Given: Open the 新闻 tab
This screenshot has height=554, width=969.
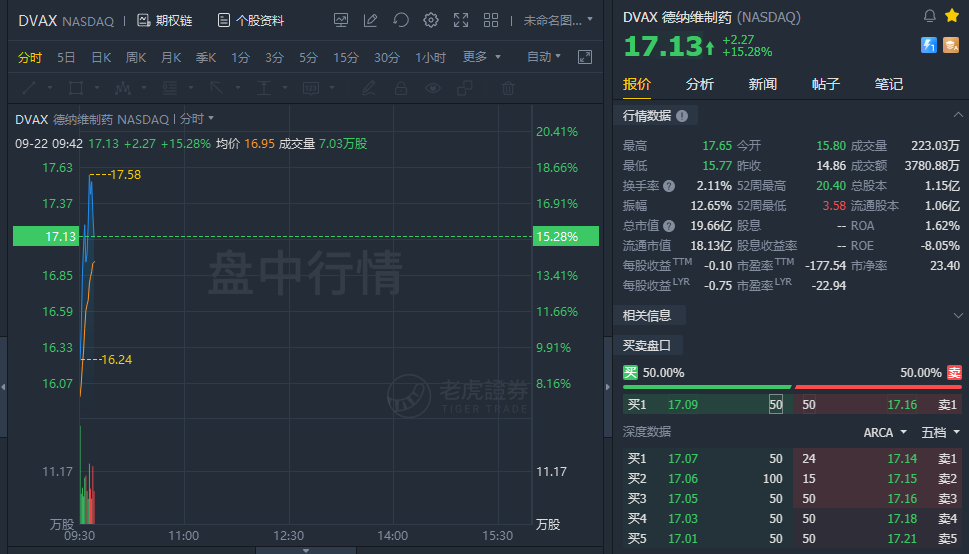Looking at the screenshot, I should click(763, 84).
